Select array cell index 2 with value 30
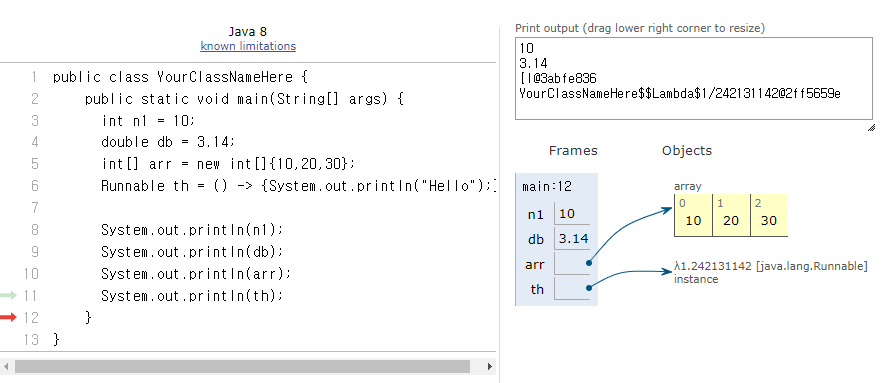Viewport: 884px width, 383px height. tap(769, 215)
